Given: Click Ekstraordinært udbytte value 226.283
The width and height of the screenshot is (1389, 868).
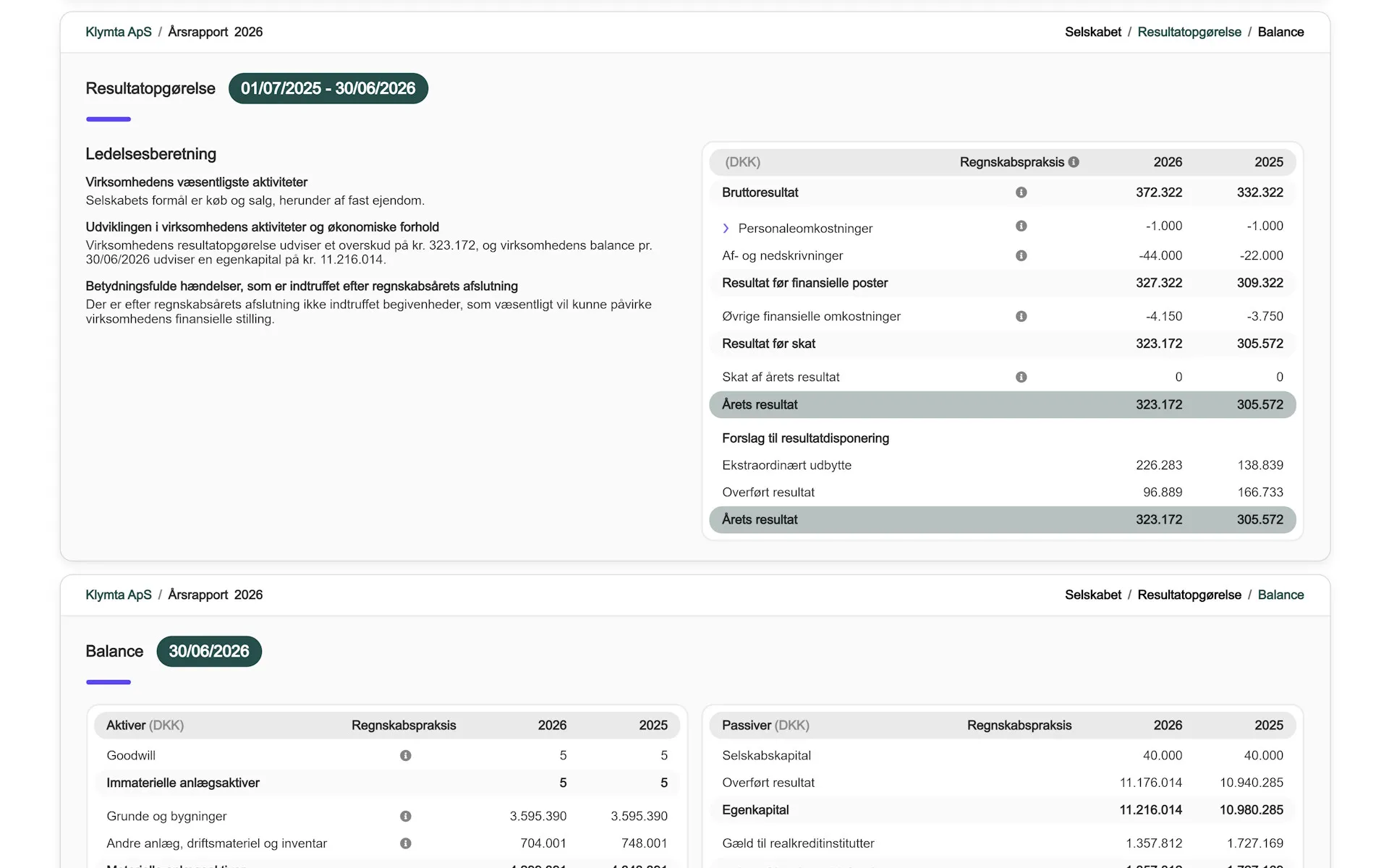Looking at the screenshot, I should click(1159, 465).
